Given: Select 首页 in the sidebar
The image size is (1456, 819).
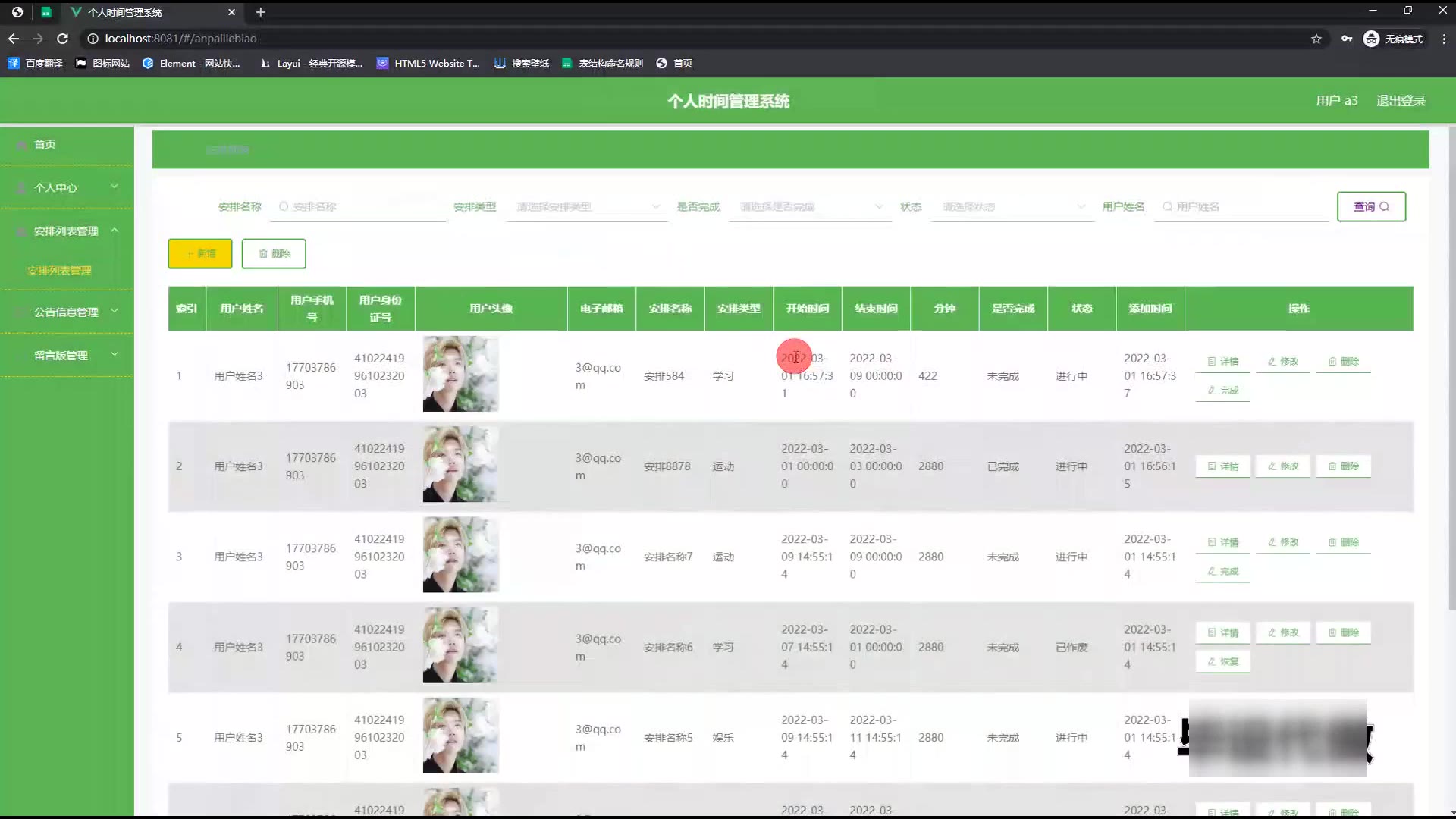Looking at the screenshot, I should (45, 144).
